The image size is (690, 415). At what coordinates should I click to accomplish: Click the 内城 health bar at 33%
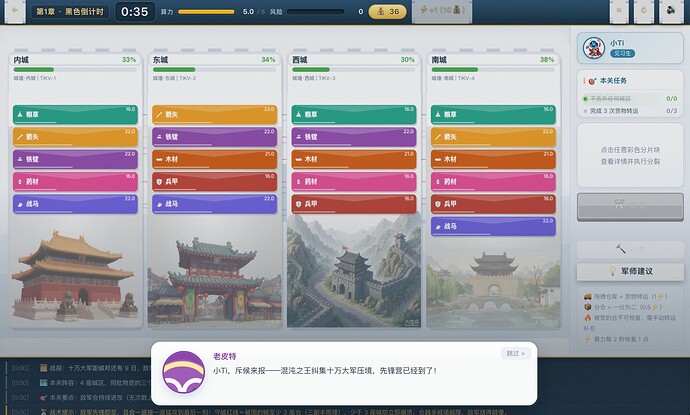click(75, 70)
